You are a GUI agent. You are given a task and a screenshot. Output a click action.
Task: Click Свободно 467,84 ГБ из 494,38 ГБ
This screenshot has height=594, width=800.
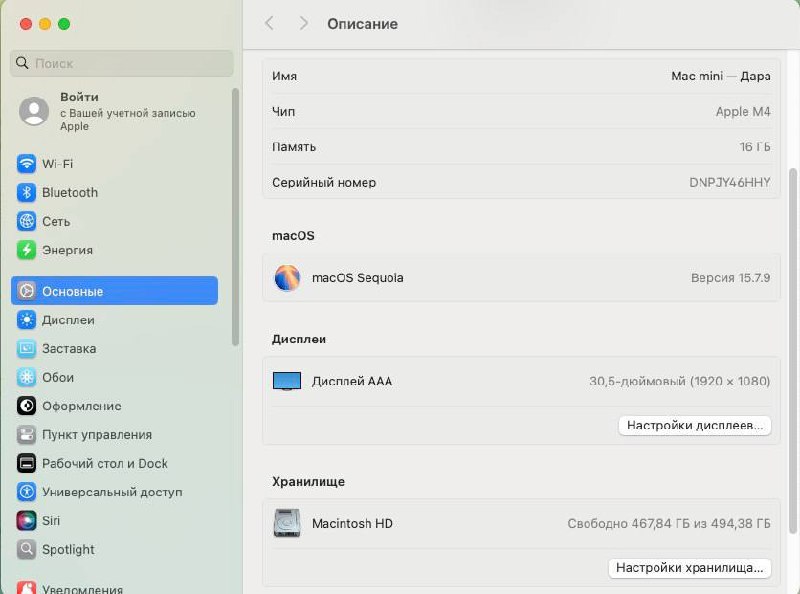click(669, 523)
